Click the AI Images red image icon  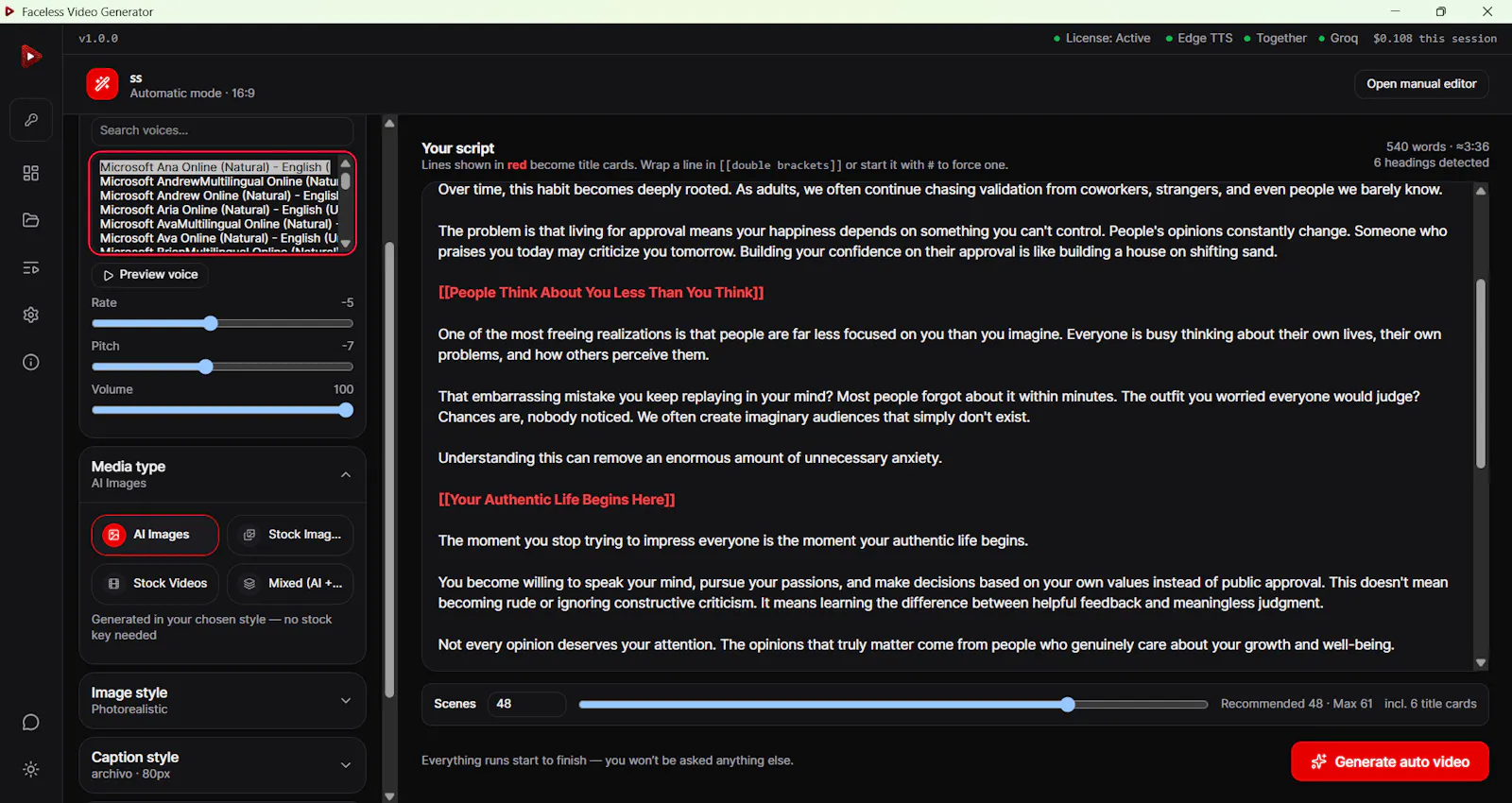114,535
